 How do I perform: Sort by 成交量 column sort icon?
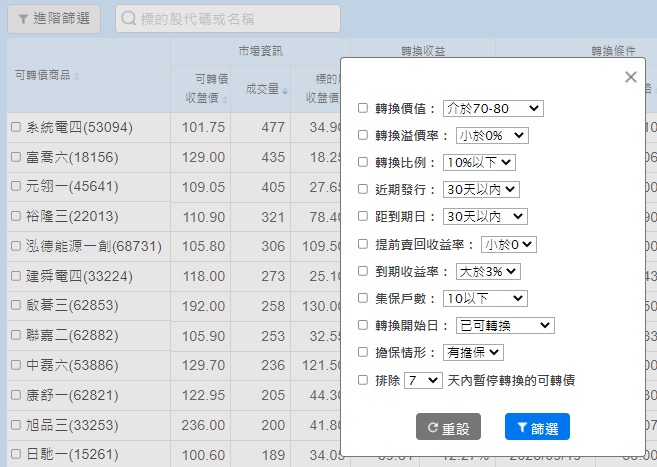pyautogui.click(x=284, y=92)
